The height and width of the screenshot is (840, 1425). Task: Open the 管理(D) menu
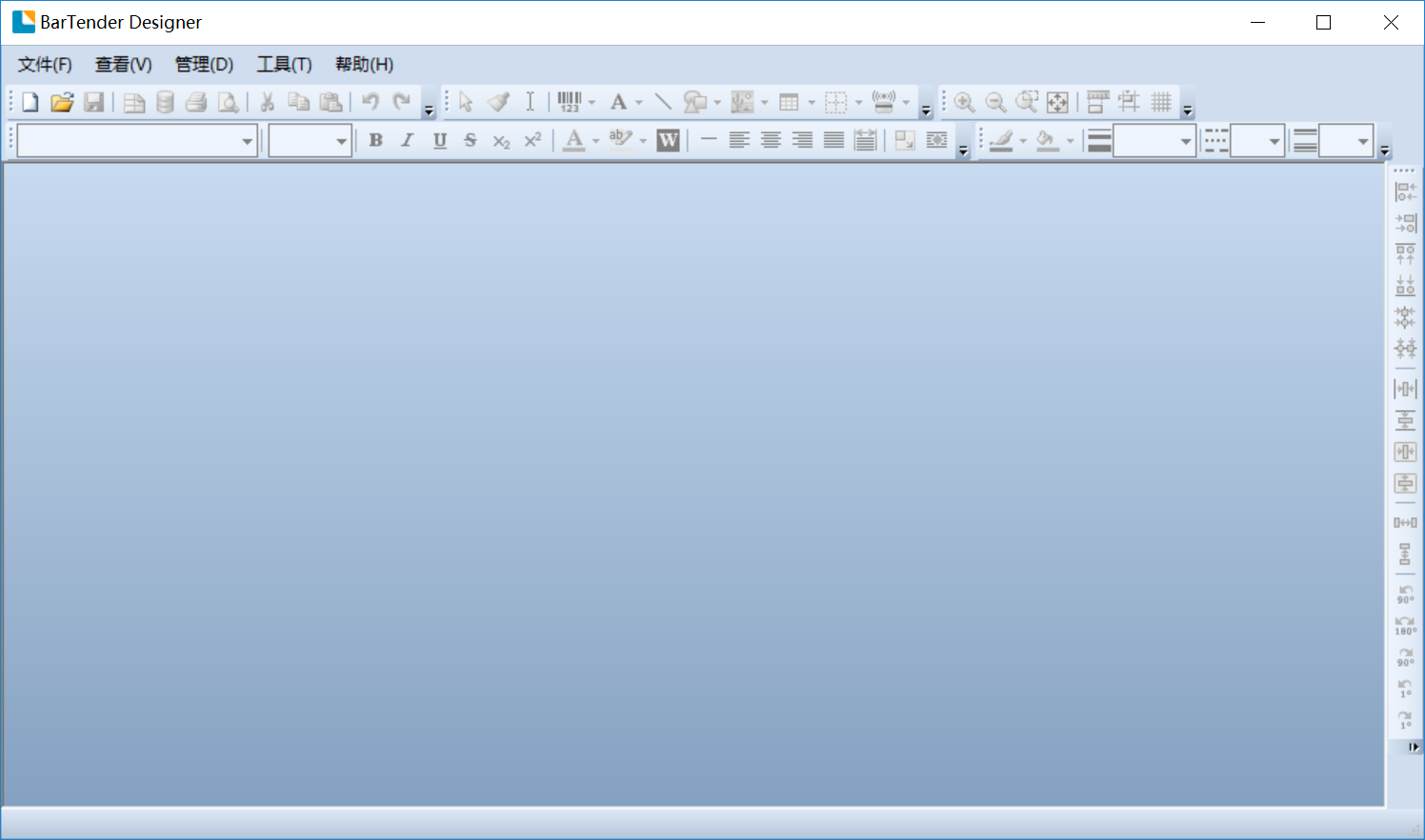(204, 65)
